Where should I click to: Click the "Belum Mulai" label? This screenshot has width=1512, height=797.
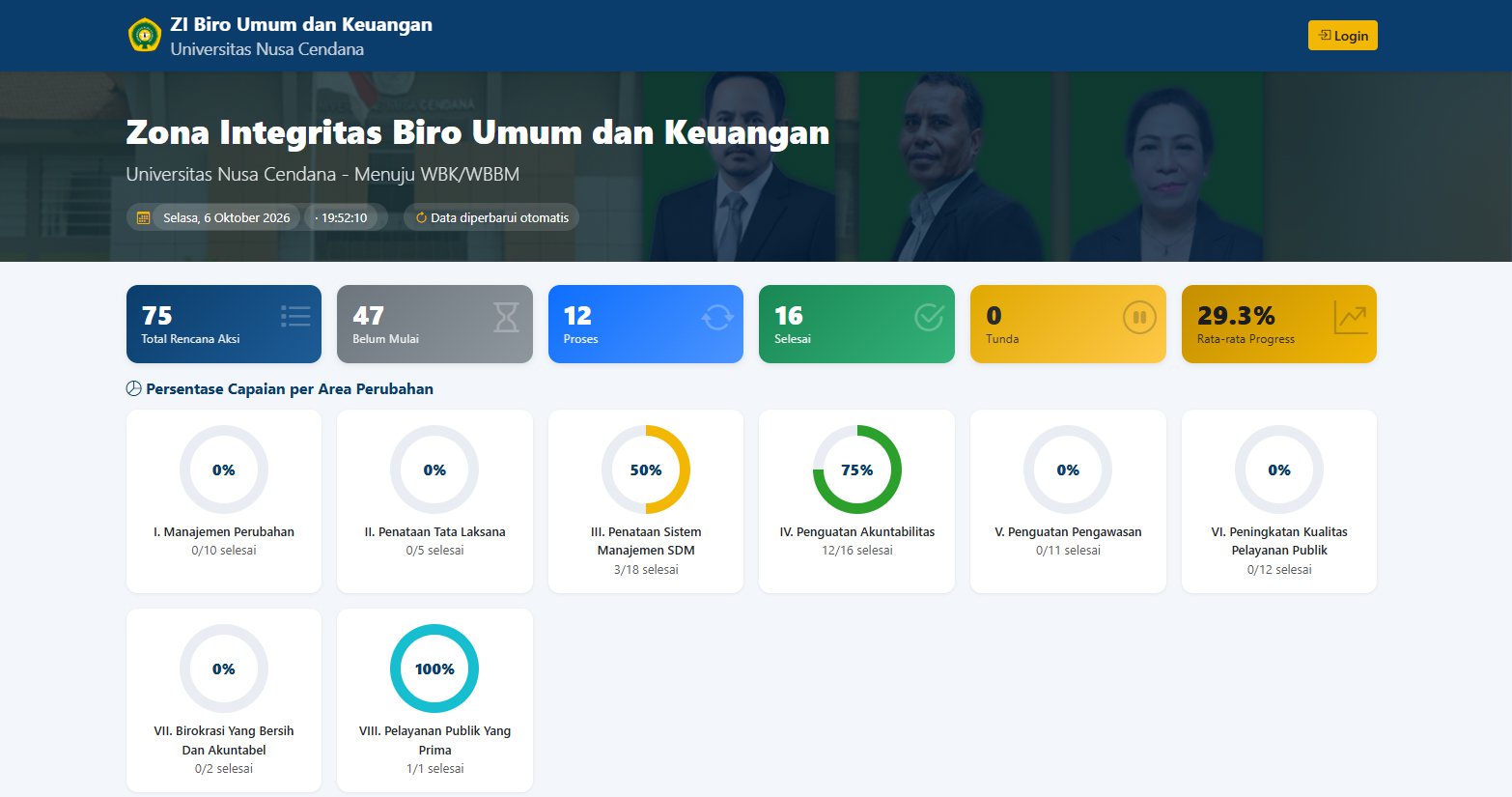pos(385,339)
